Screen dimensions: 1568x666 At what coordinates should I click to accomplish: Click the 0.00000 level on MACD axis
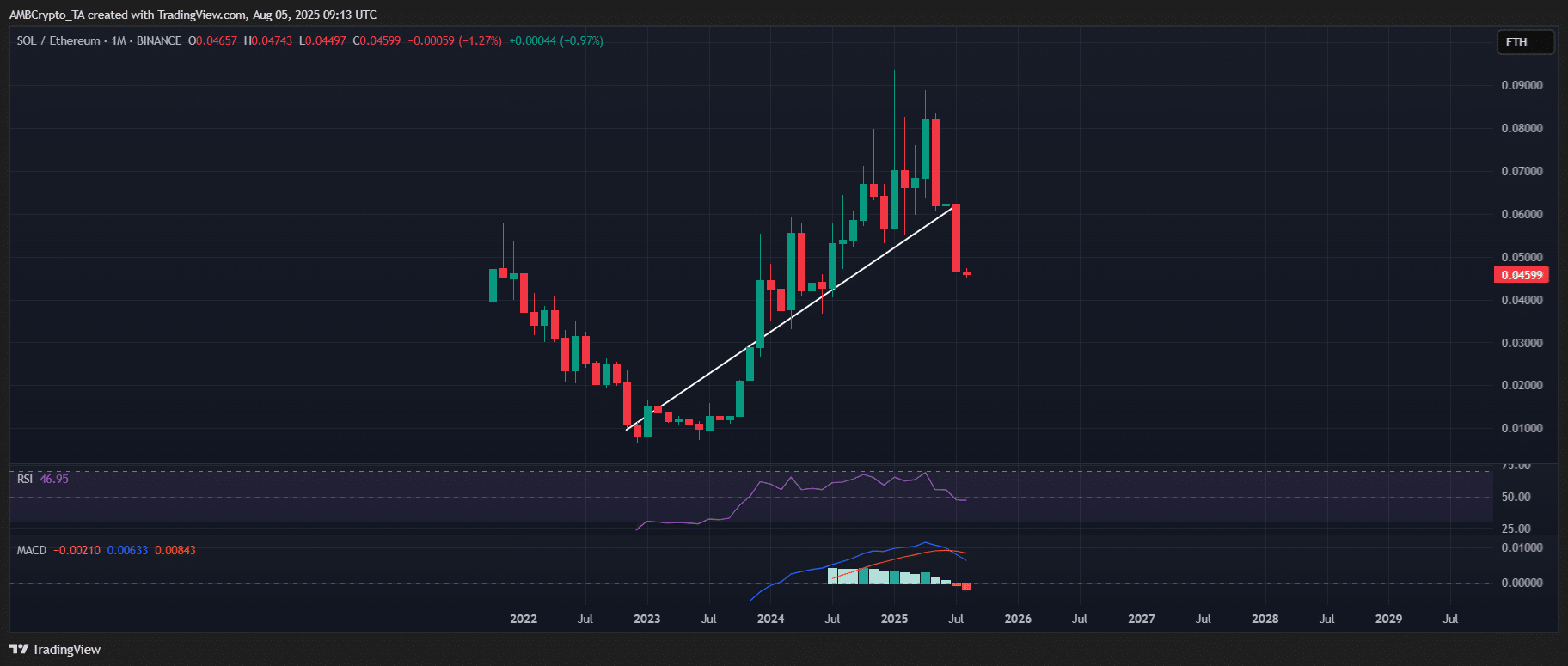(x=1522, y=583)
